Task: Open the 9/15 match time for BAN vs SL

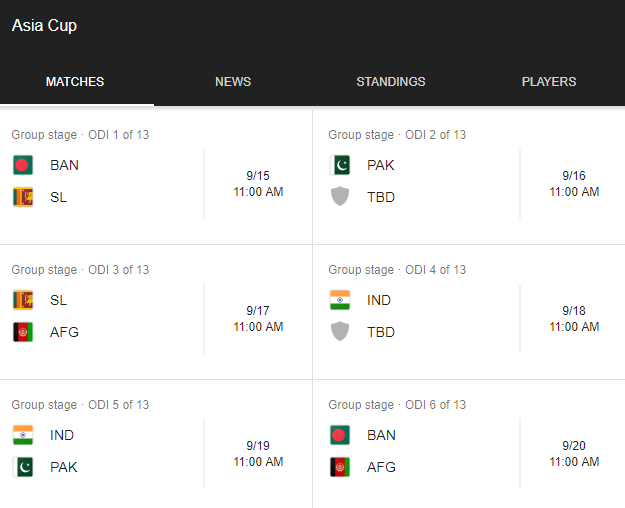Action: (x=258, y=184)
